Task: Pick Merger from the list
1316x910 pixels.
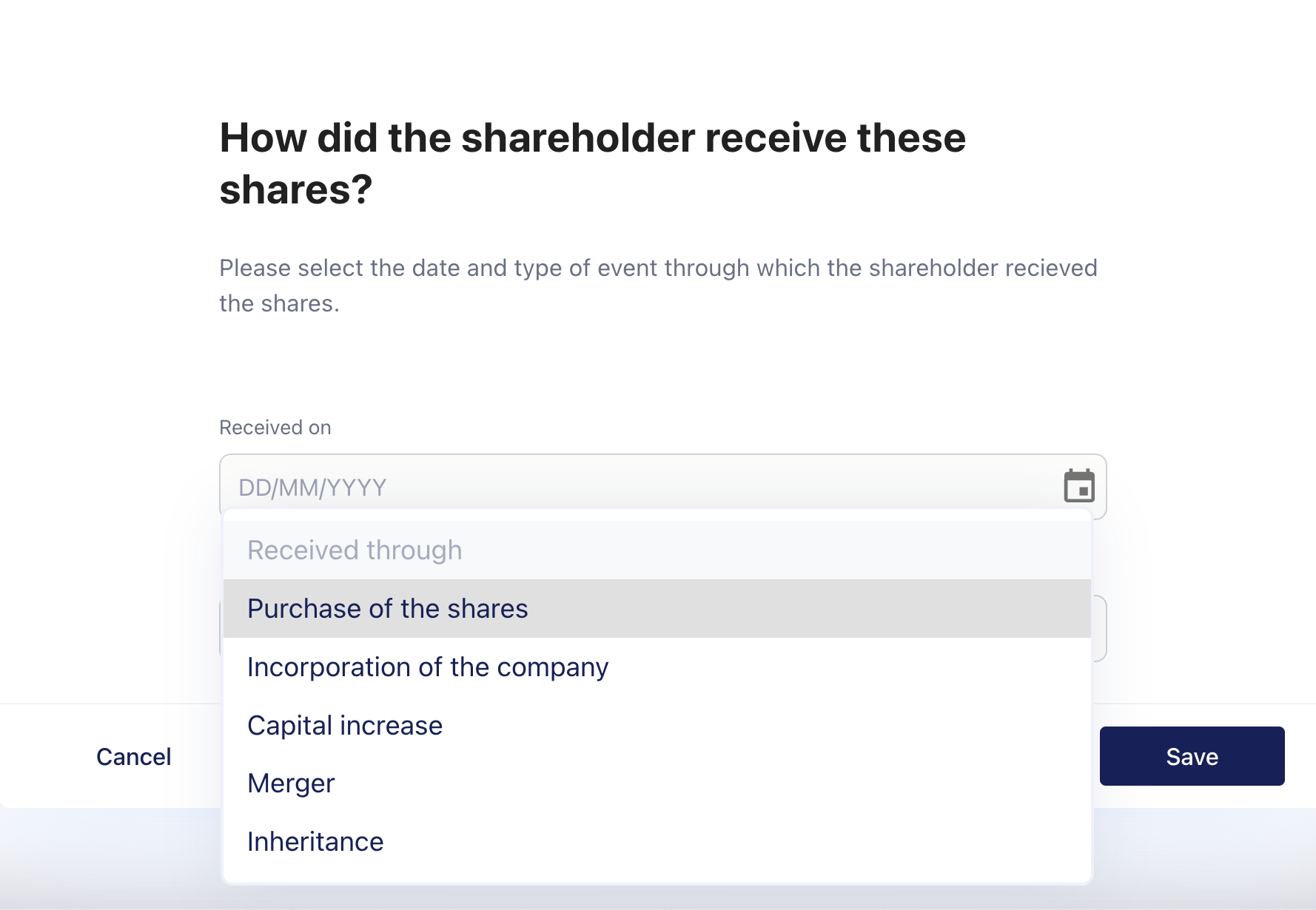Action: click(291, 783)
